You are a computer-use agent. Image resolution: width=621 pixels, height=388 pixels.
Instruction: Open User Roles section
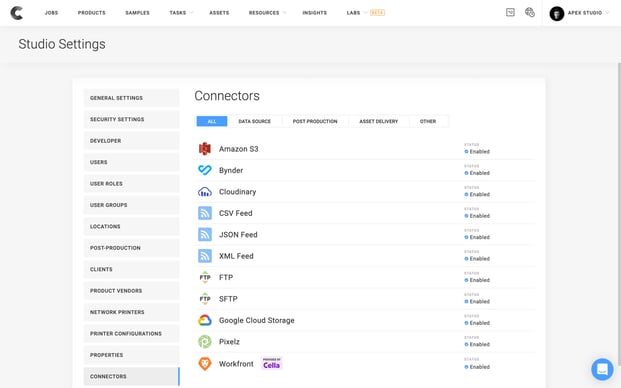pyautogui.click(x=131, y=183)
